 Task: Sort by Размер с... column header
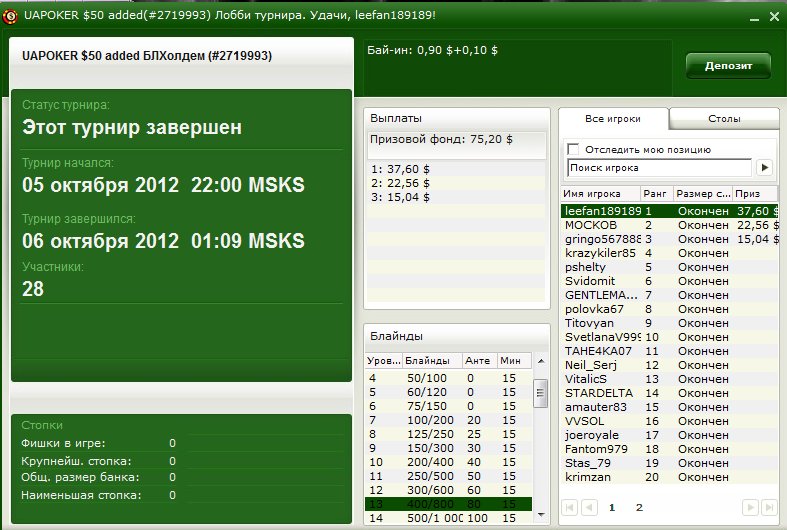703,194
